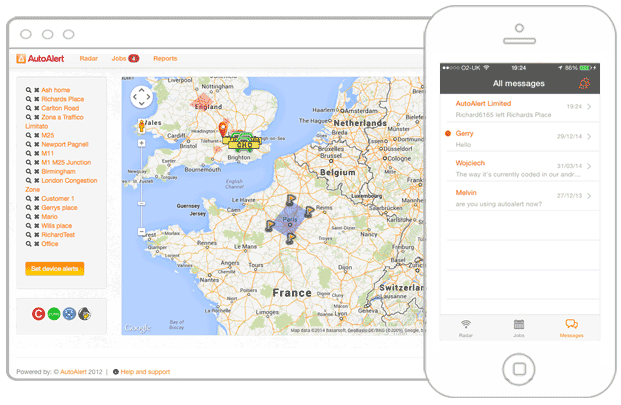Open Ash home zone link

point(55,90)
